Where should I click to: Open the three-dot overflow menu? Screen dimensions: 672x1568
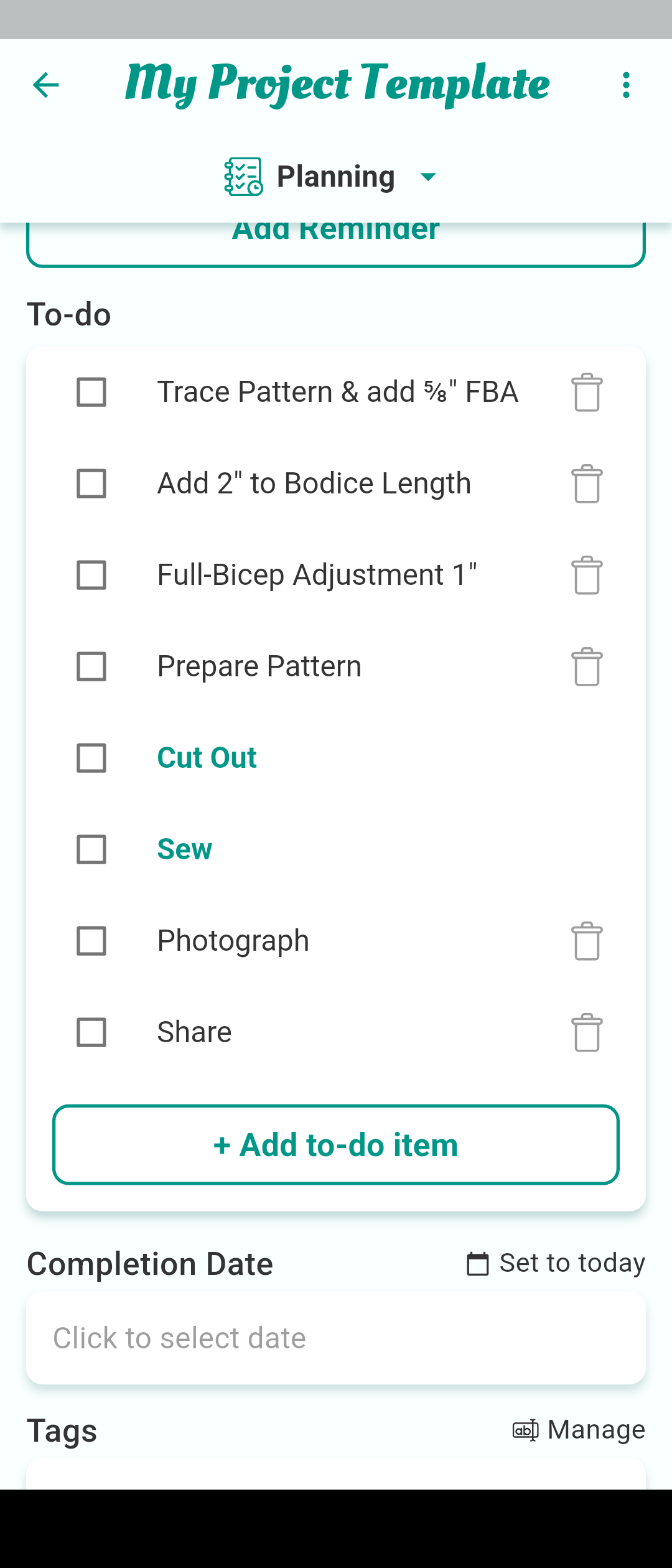point(626,85)
